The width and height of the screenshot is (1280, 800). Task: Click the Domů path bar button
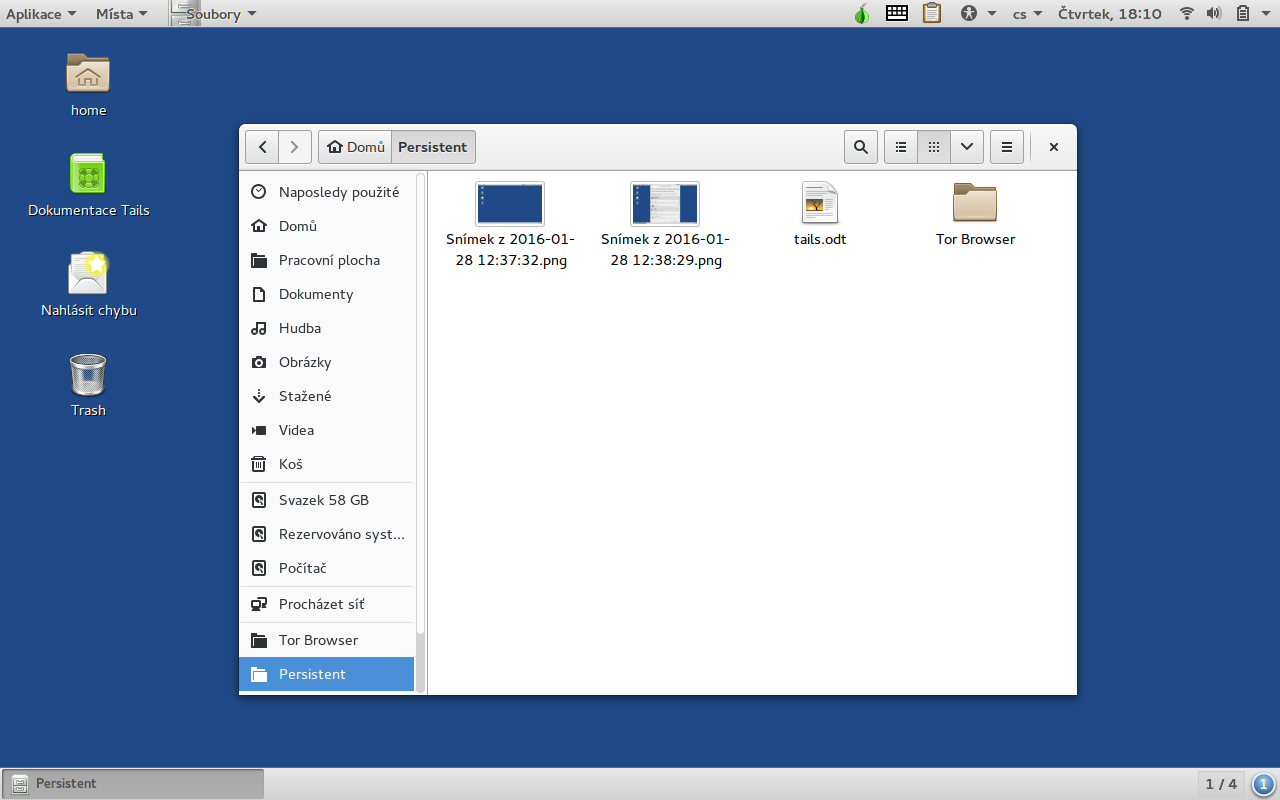click(355, 147)
